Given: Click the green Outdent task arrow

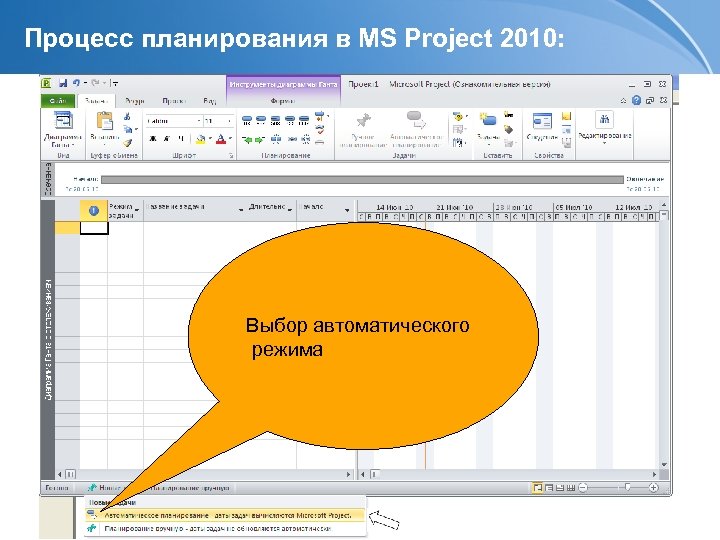Looking at the screenshot, I should coord(248,139).
